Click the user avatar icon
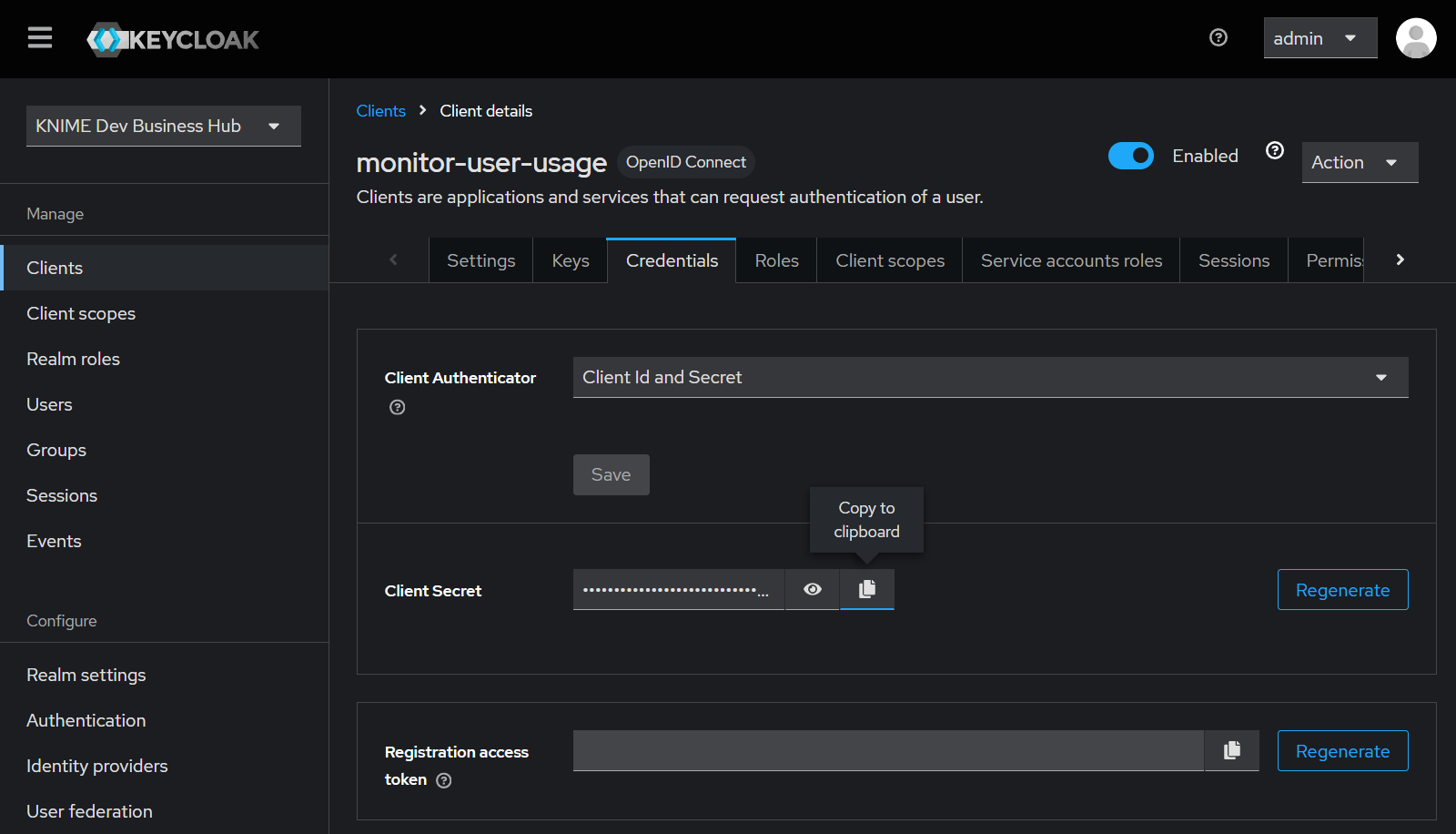This screenshot has height=834, width=1456. point(1416,38)
